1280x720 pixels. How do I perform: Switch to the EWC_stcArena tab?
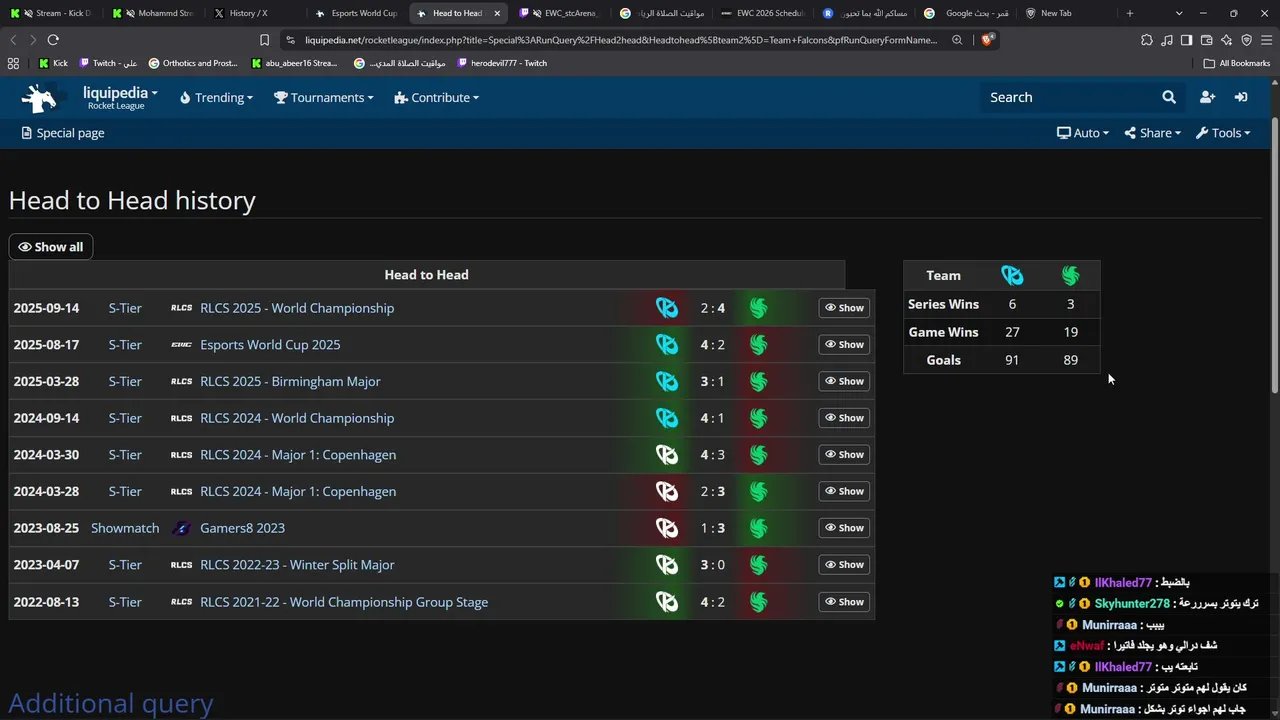(558, 13)
